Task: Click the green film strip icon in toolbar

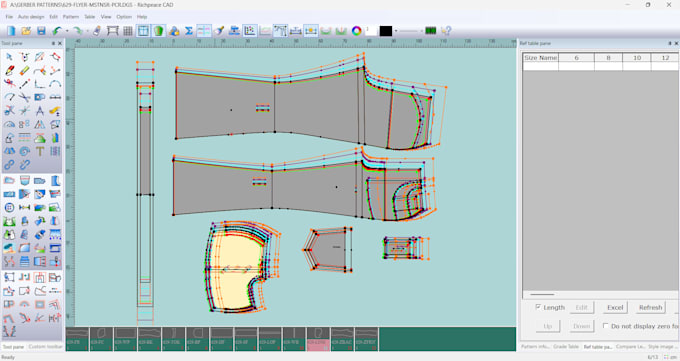Action: 430,31
